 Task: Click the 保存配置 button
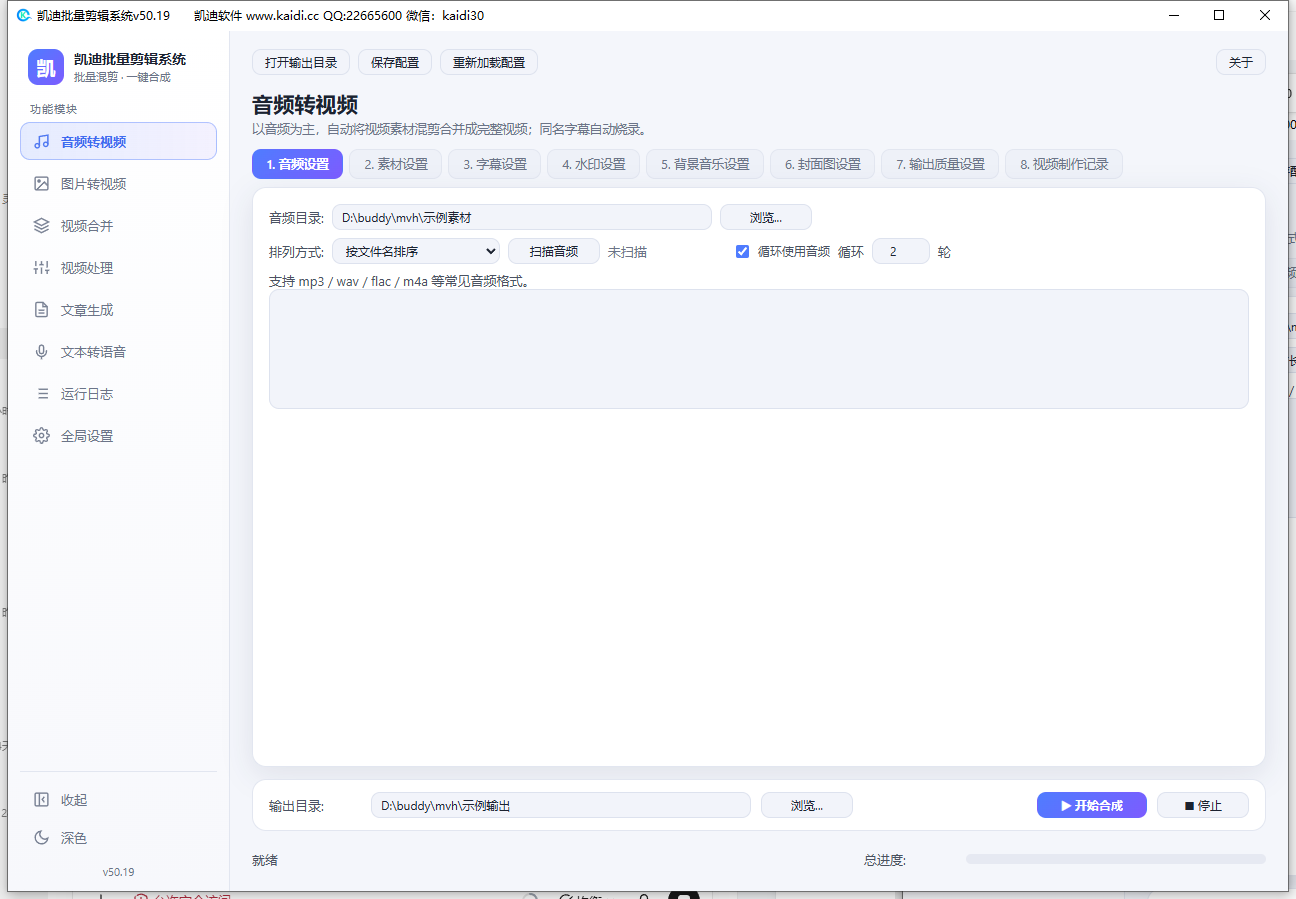(x=395, y=62)
